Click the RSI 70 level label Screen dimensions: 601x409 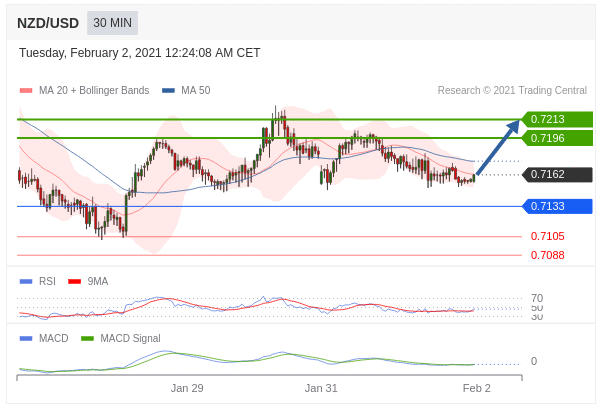click(x=537, y=298)
